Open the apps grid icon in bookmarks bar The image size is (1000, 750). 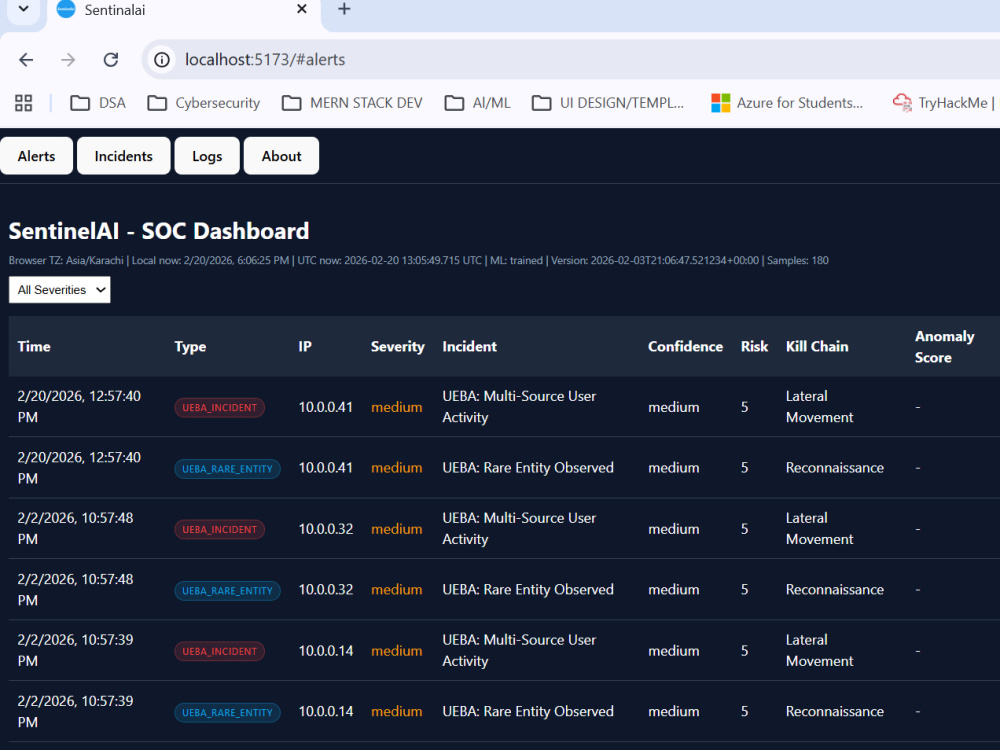(24, 103)
